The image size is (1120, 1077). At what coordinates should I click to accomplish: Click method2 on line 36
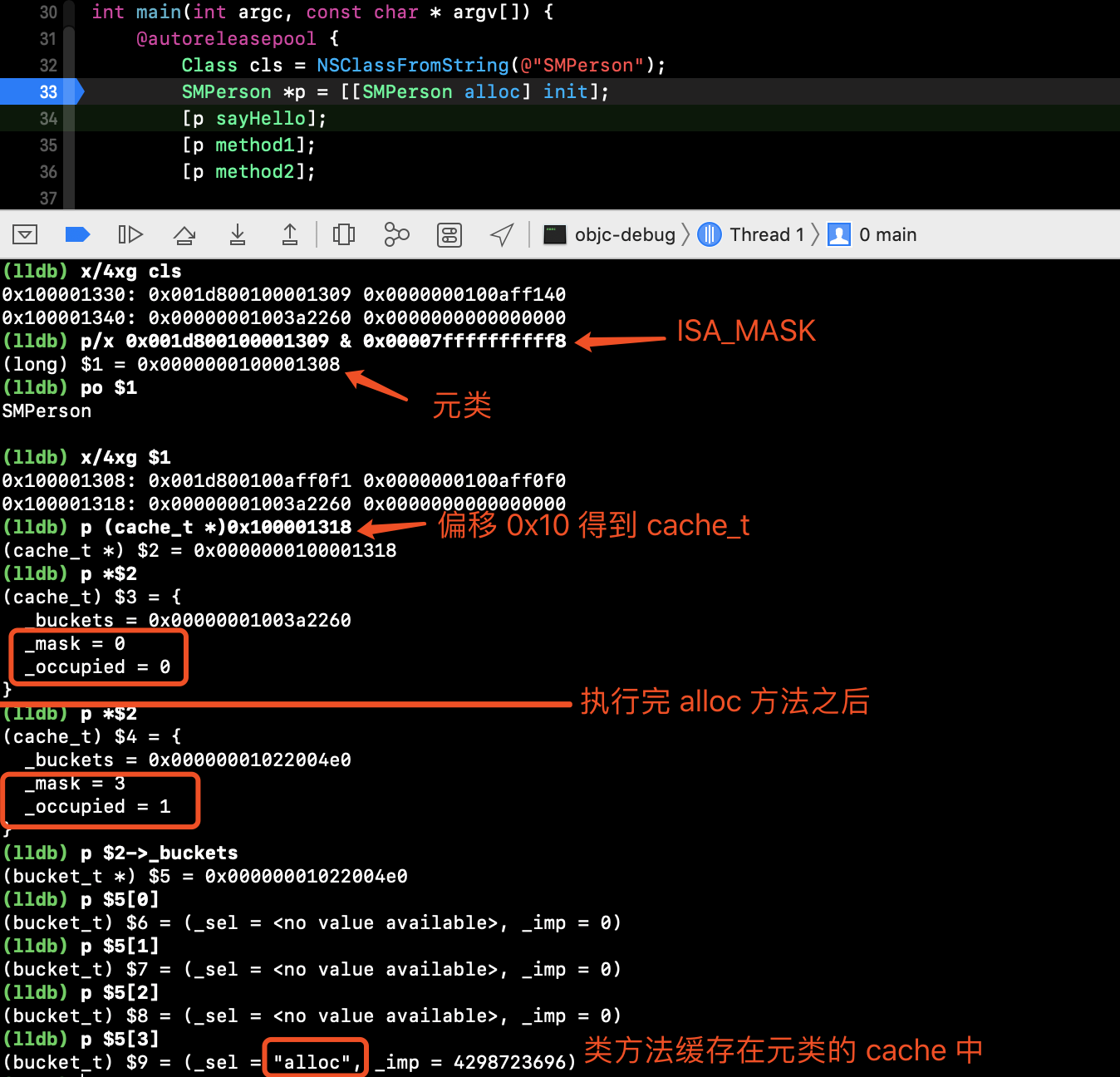255,172
